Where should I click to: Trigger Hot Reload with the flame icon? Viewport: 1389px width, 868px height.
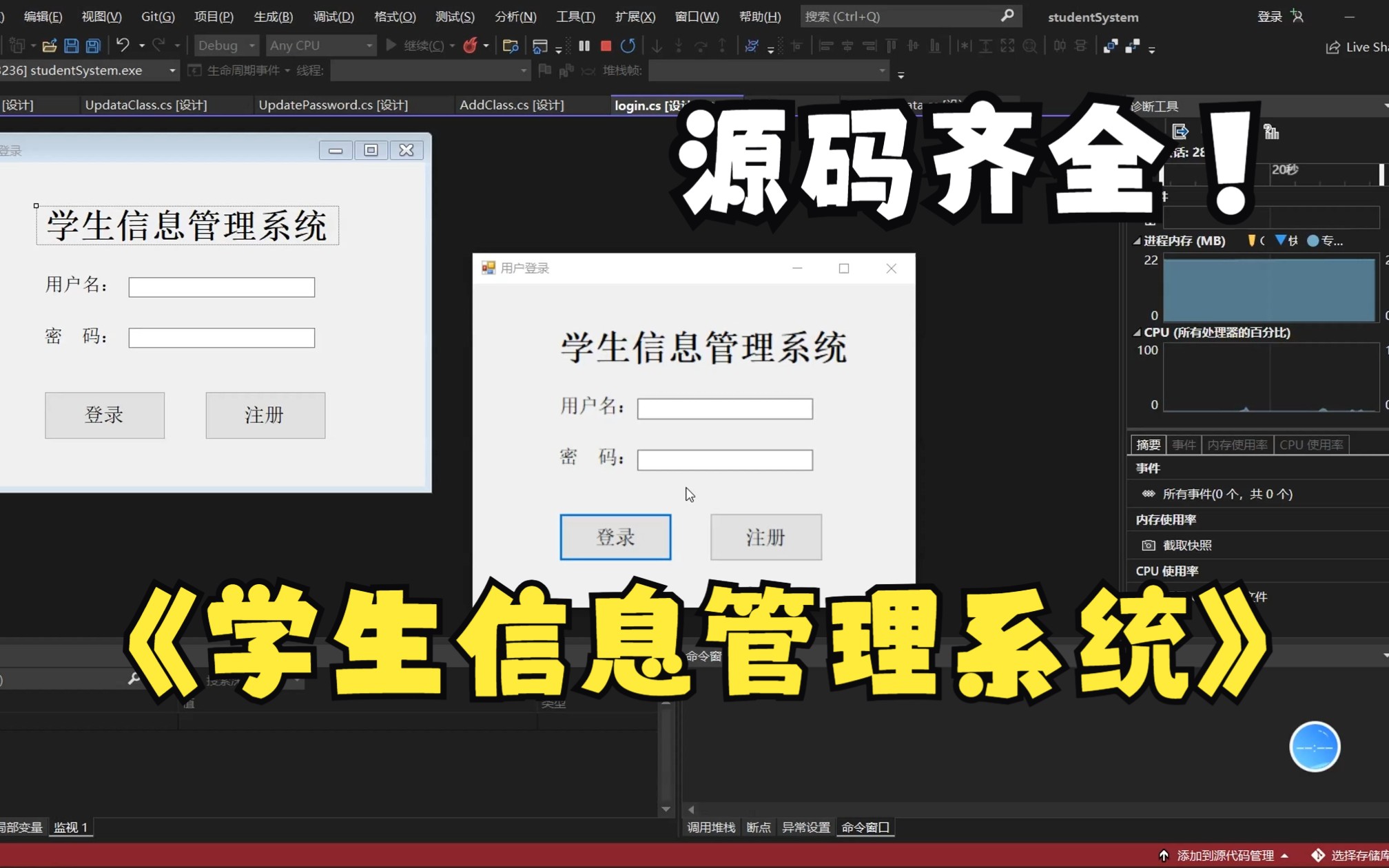pos(470,45)
